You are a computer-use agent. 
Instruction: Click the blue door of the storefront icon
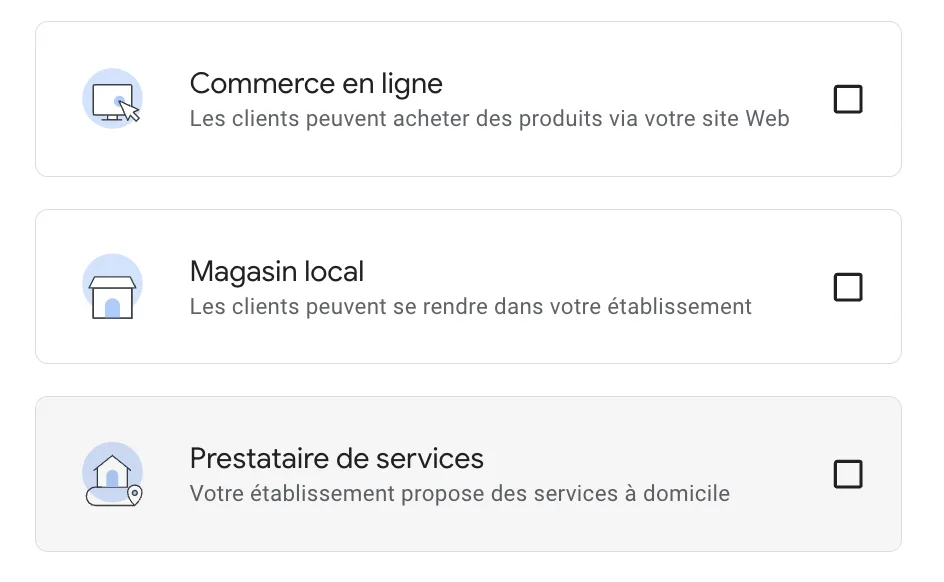[x=112, y=306]
